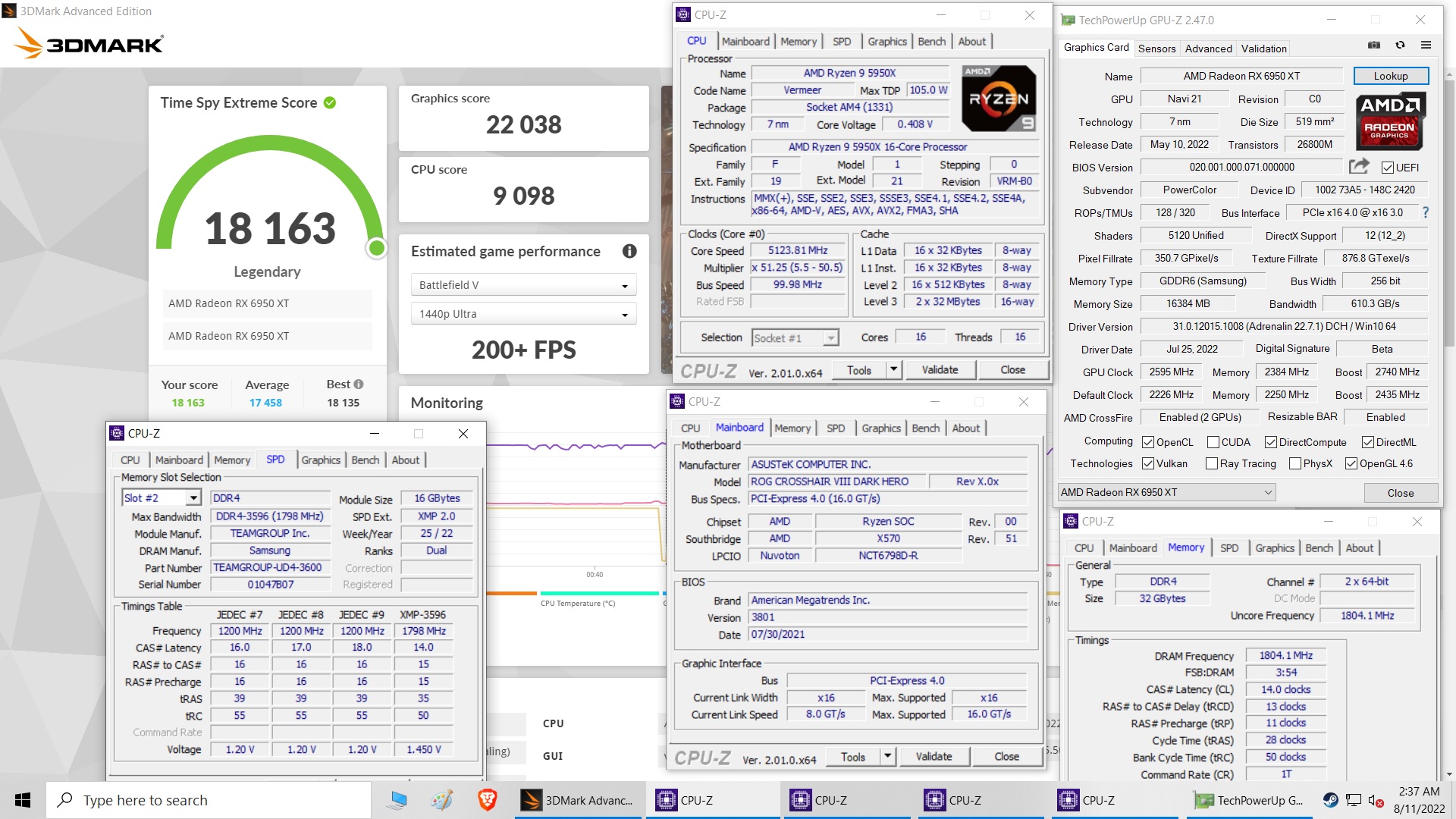
Task: Click the green knob on the score gauge
Action: click(x=376, y=248)
